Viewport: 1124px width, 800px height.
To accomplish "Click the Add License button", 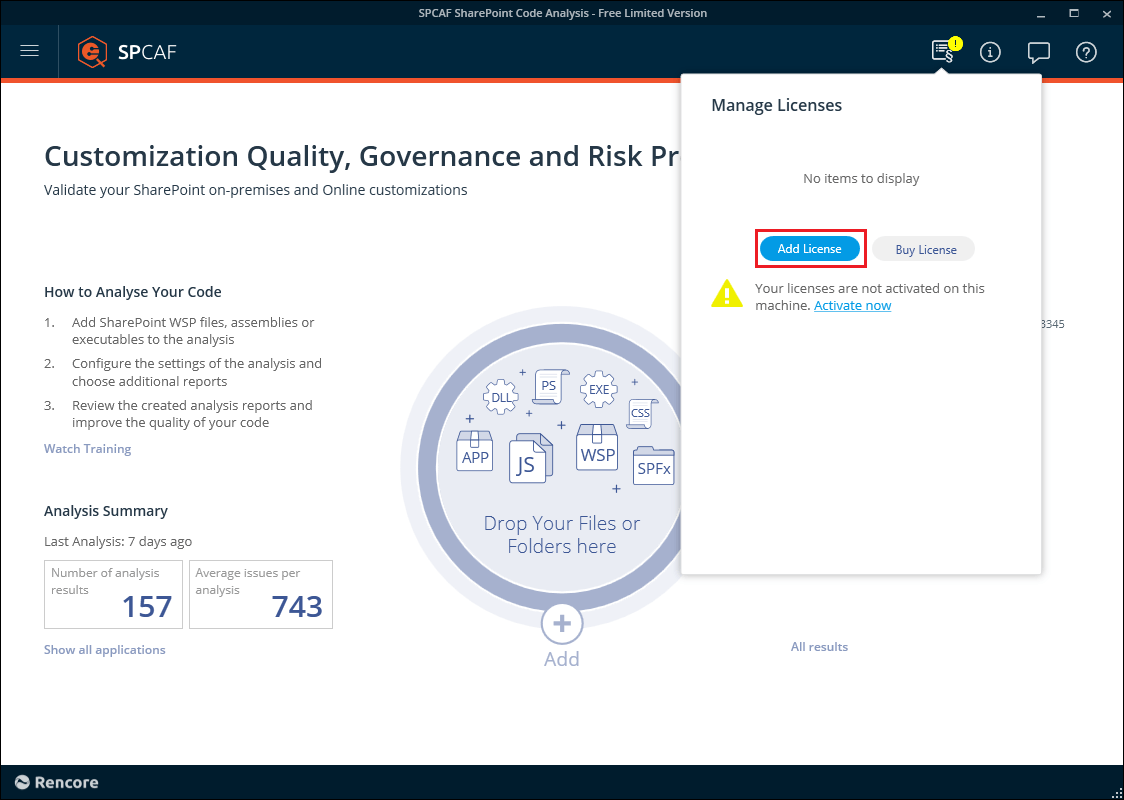I will pos(809,249).
